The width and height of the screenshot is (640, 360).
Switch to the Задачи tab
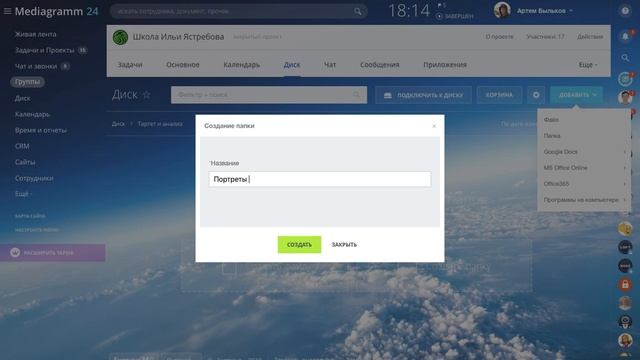tap(130, 64)
